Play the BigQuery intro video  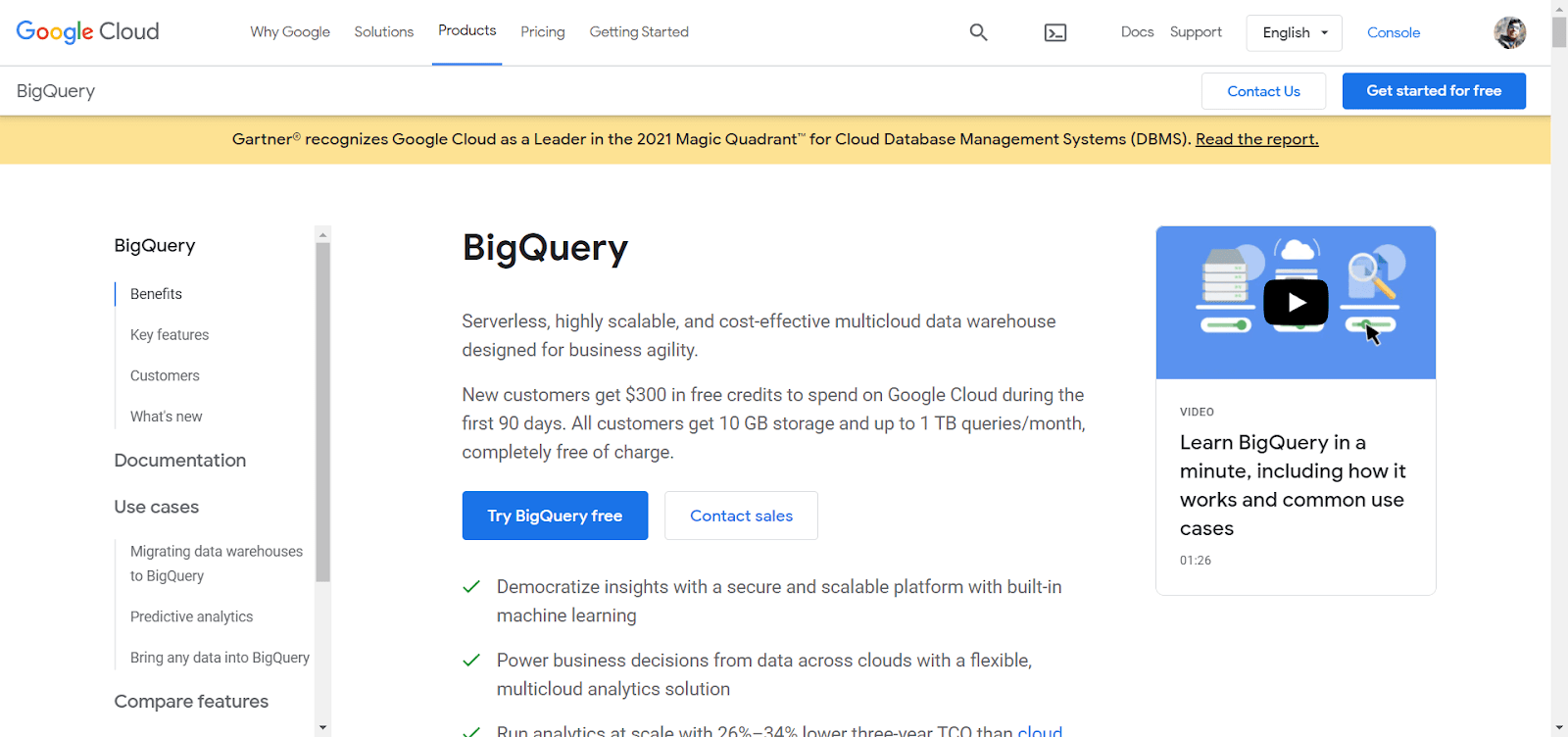[x=1296, y=303]
